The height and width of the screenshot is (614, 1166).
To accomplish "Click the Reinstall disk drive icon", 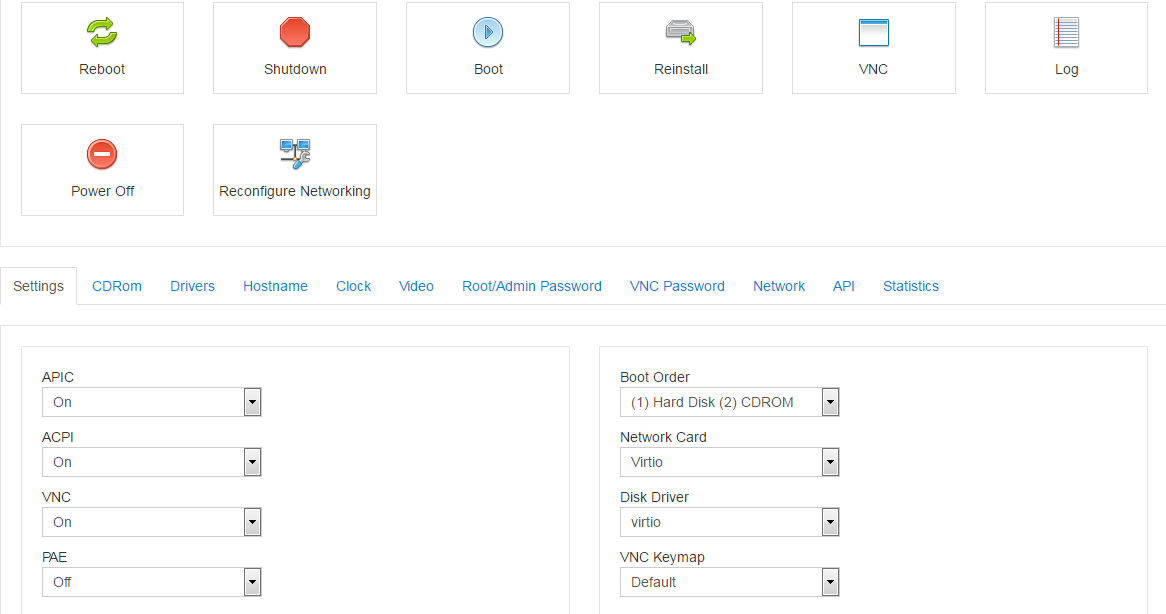I will [x=680, y=33].
